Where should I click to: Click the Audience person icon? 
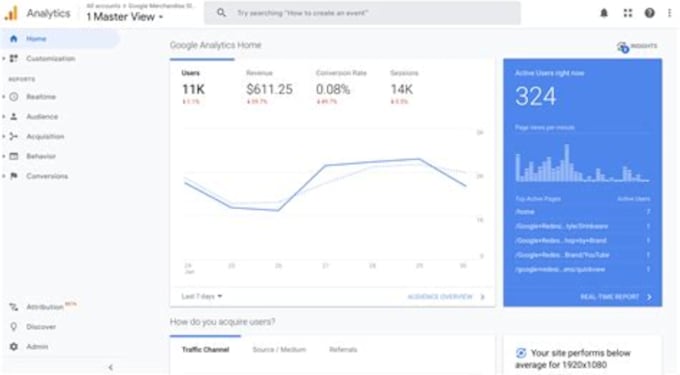coord(14,116)
